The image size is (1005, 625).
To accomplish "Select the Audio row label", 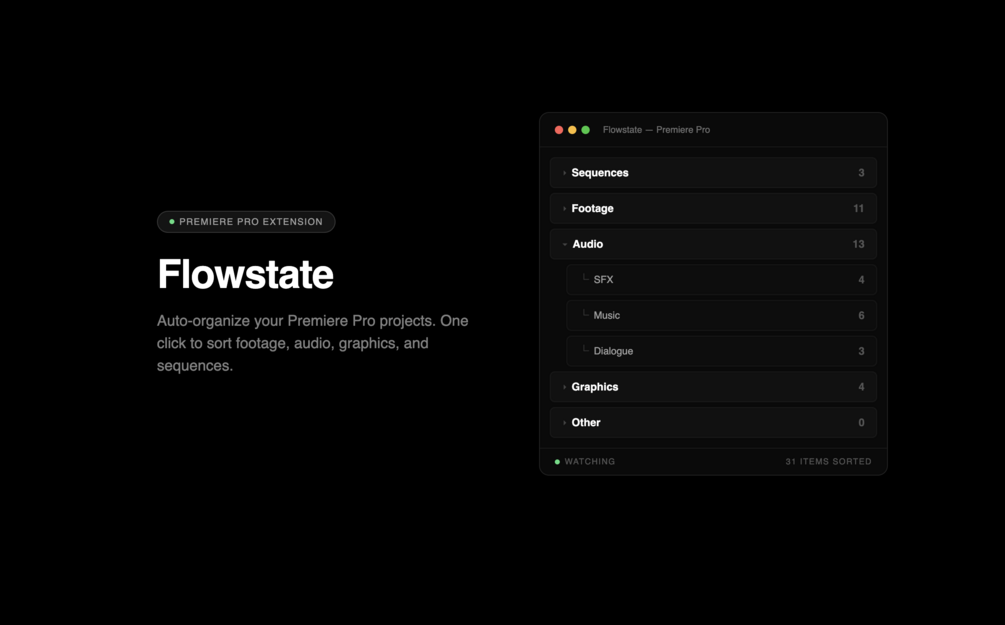I will pyautogui.click(x=588, y=244).
